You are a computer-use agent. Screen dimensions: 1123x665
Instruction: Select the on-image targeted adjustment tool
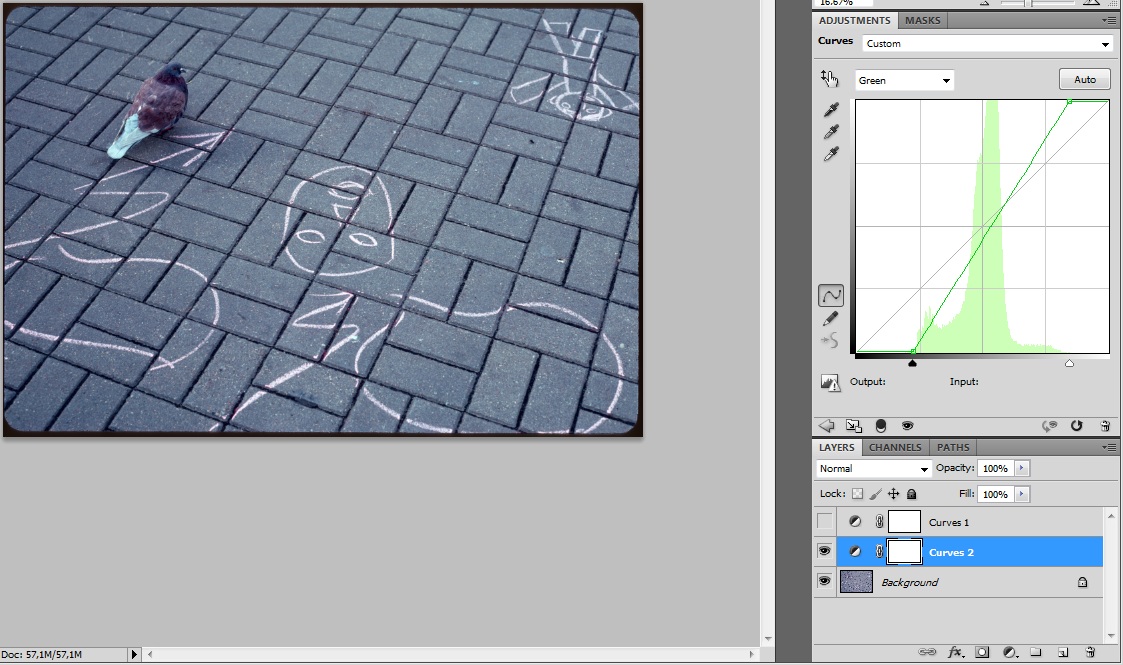click(x=829, y=79)
